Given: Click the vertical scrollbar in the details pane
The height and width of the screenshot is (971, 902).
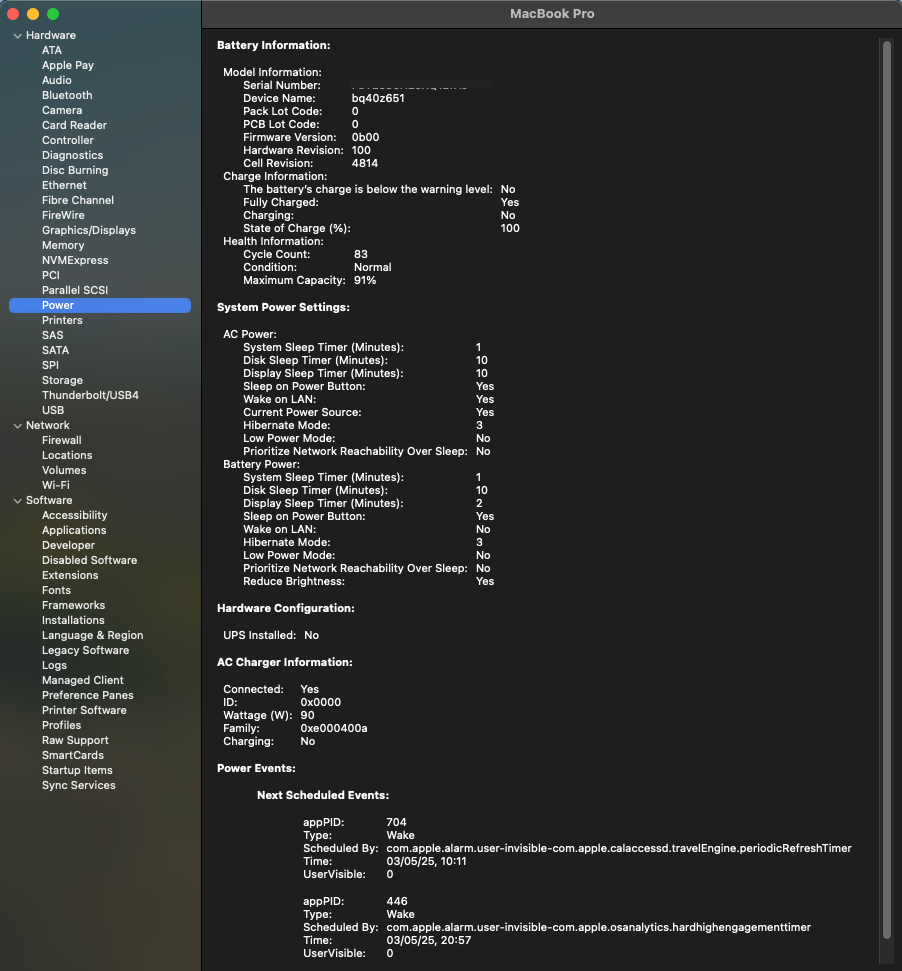Looking at the screenshot, I should click(887, 489).
